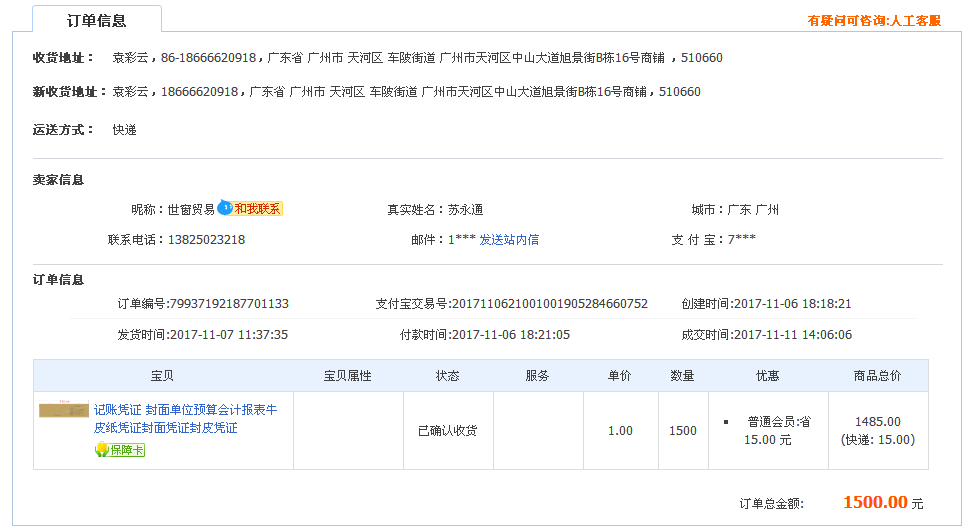Click the 和我联系 contact seller button

[257, 209]
